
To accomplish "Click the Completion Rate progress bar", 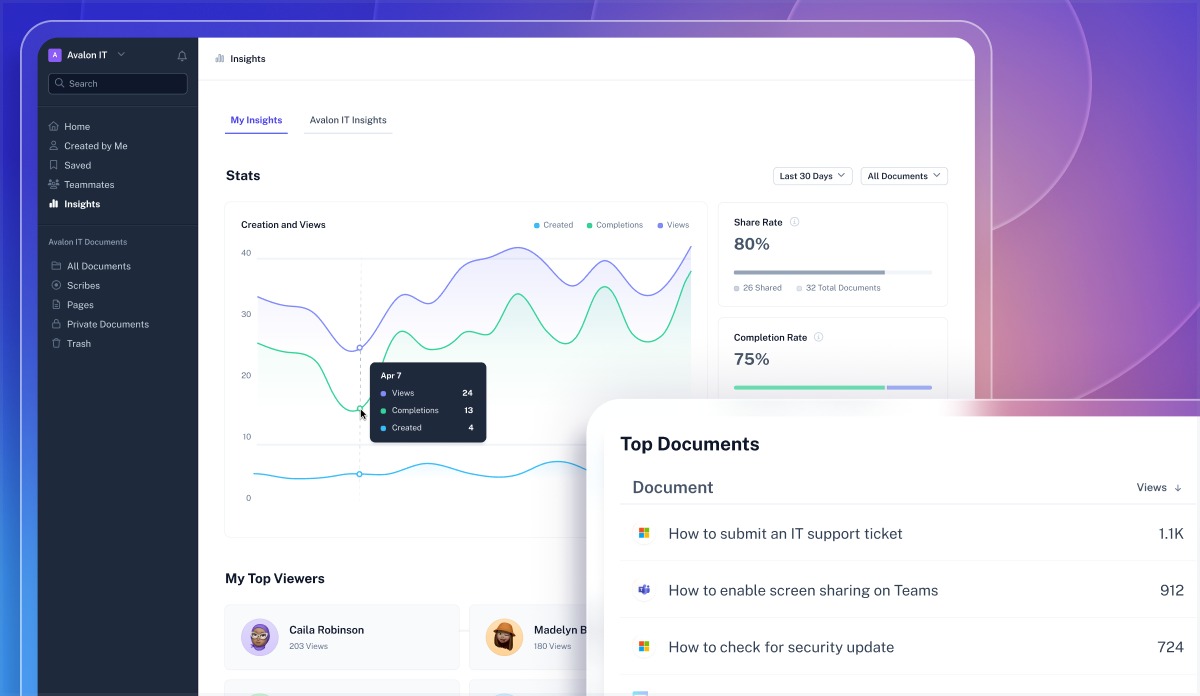I will click(833, 387).
